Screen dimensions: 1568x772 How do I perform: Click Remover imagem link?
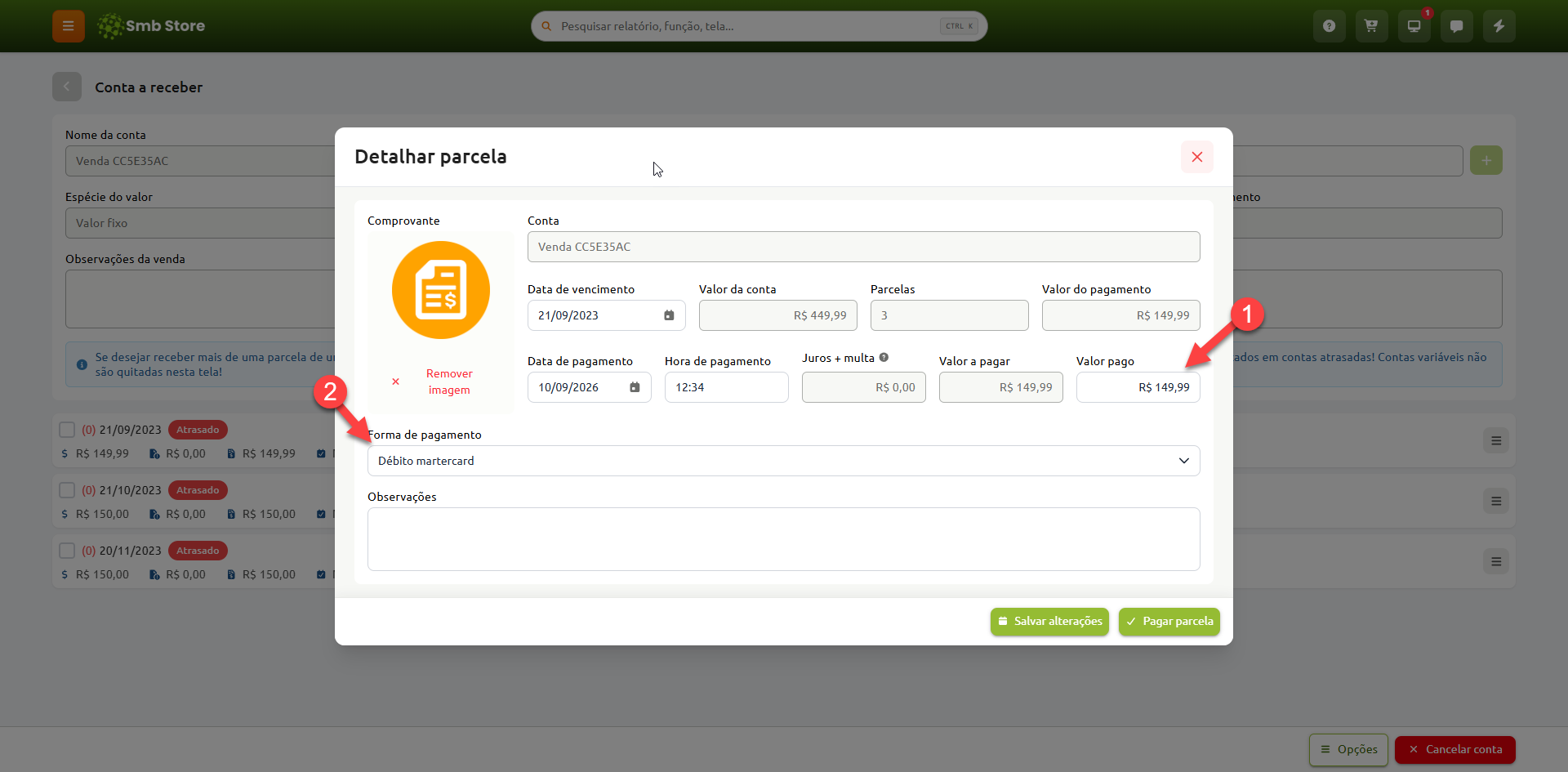pos(449,382)
